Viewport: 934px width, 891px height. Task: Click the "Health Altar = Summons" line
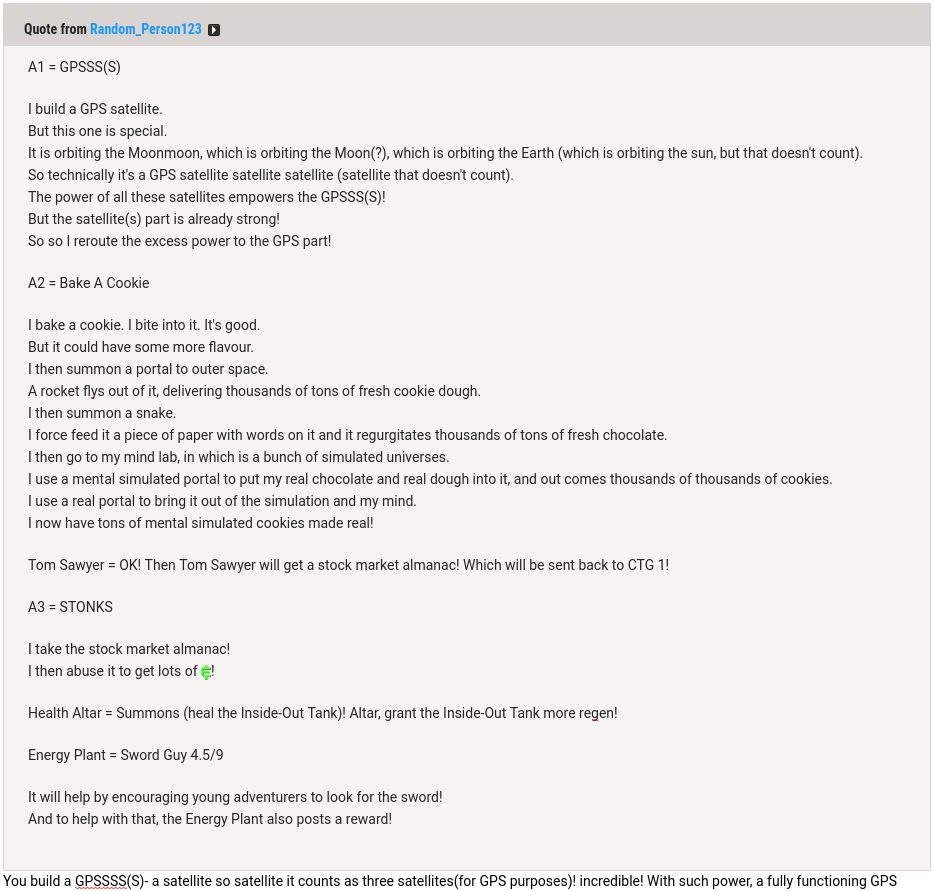322,713
